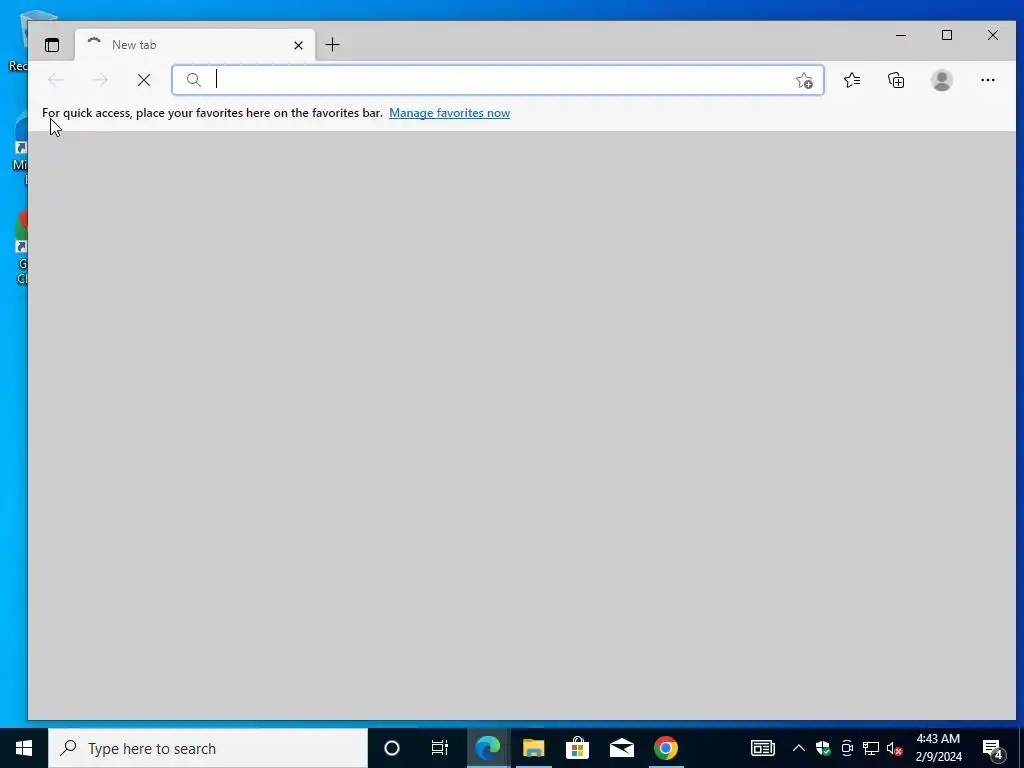Open the profile avatar menu
This screenshot has width=1024, height=768.
942,80
